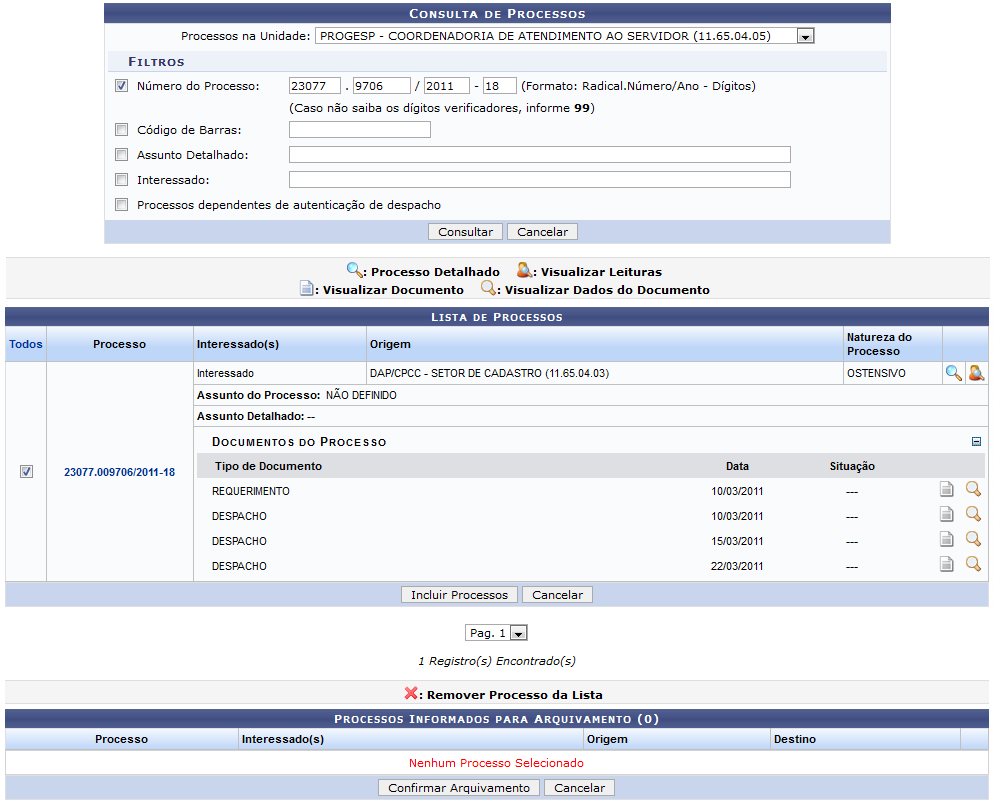Toggle checkbox for process 23077.009706/2011-18

tap(26, 472)
